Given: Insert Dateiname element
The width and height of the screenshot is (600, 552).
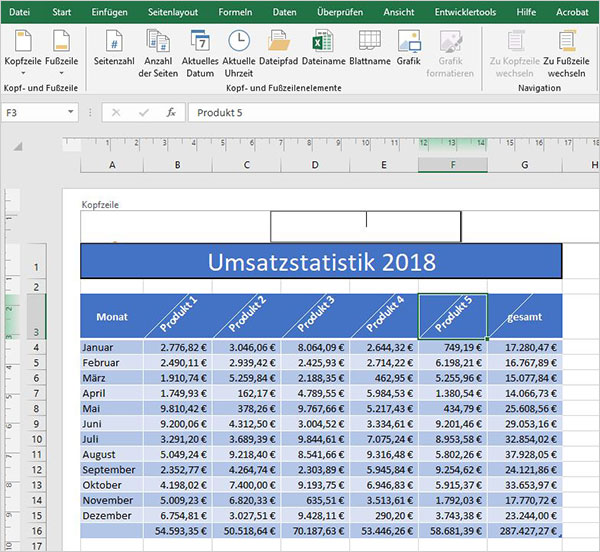Looking at the screenshot, I should (323, 48).
